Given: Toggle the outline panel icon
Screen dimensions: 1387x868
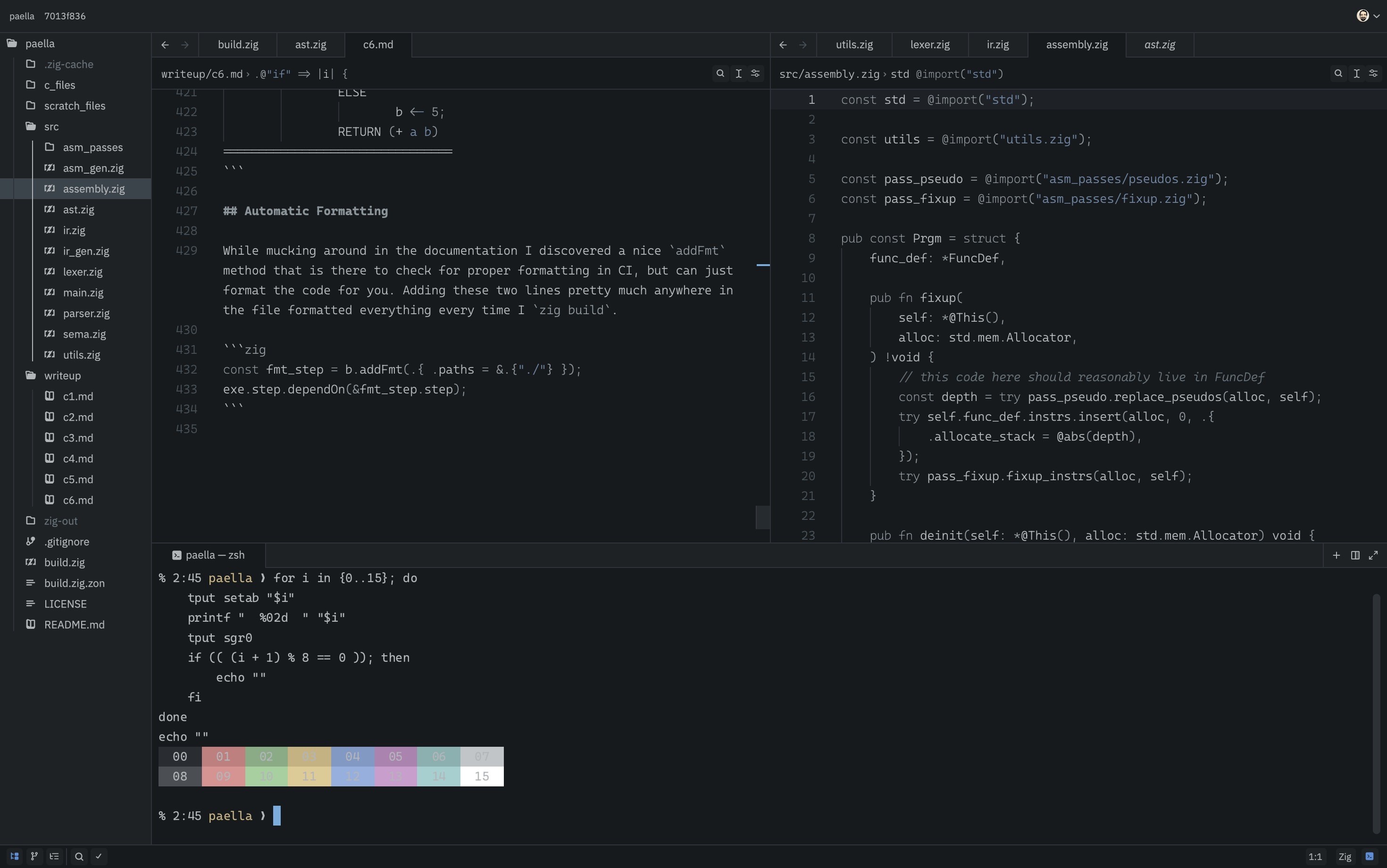Looking at the screenshot, I should pos(55,856).
